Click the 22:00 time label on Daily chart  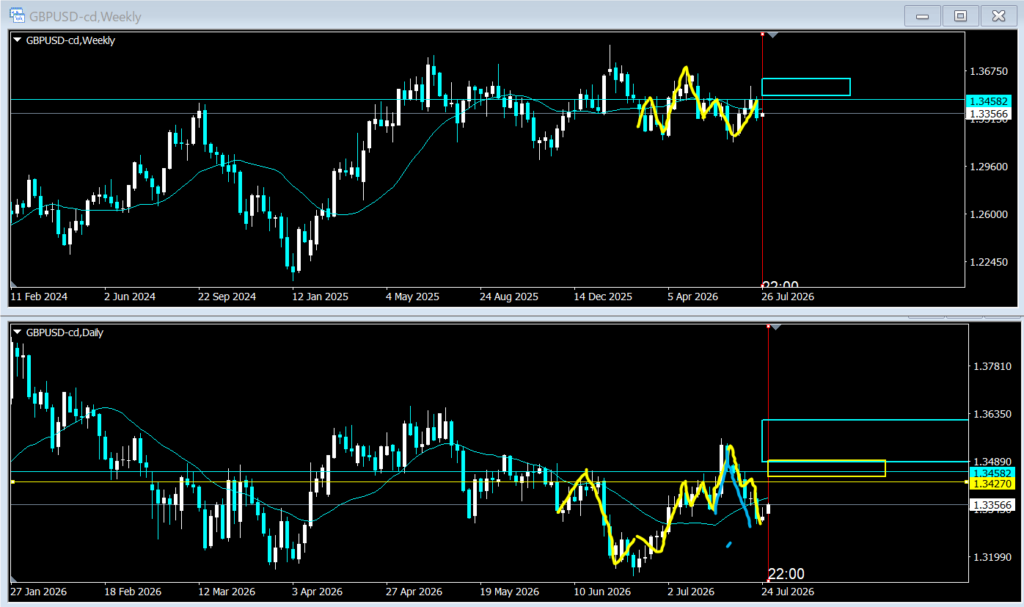pyautogui.click(x=786, y=574)
